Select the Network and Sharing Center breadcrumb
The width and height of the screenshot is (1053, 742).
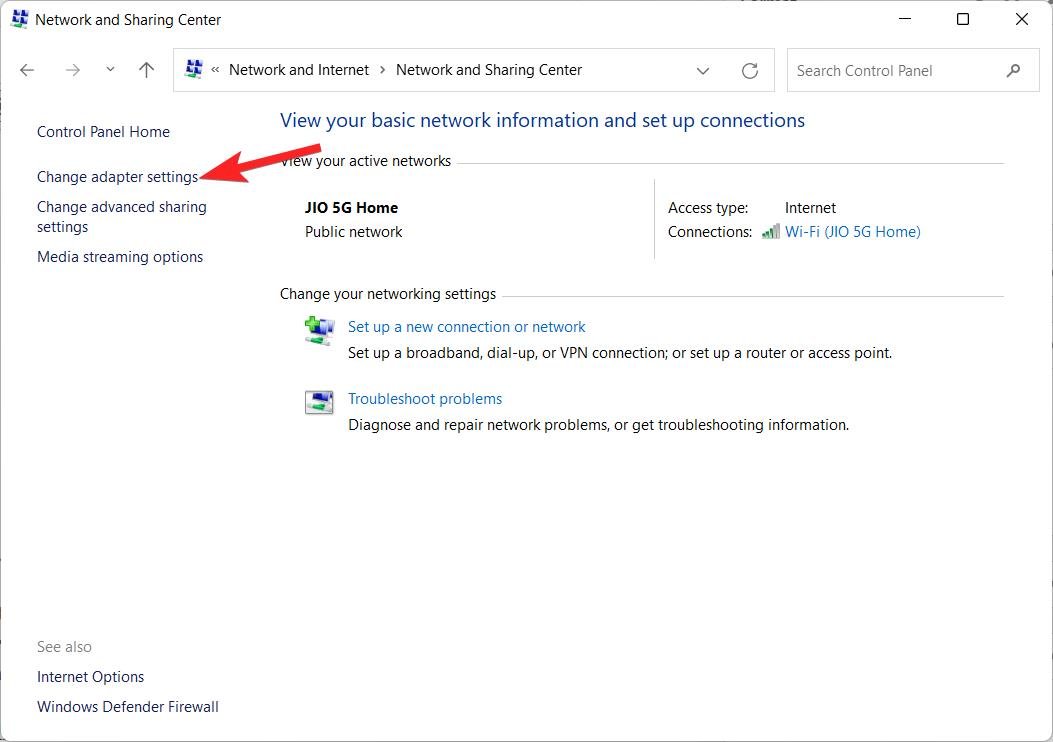489,70
